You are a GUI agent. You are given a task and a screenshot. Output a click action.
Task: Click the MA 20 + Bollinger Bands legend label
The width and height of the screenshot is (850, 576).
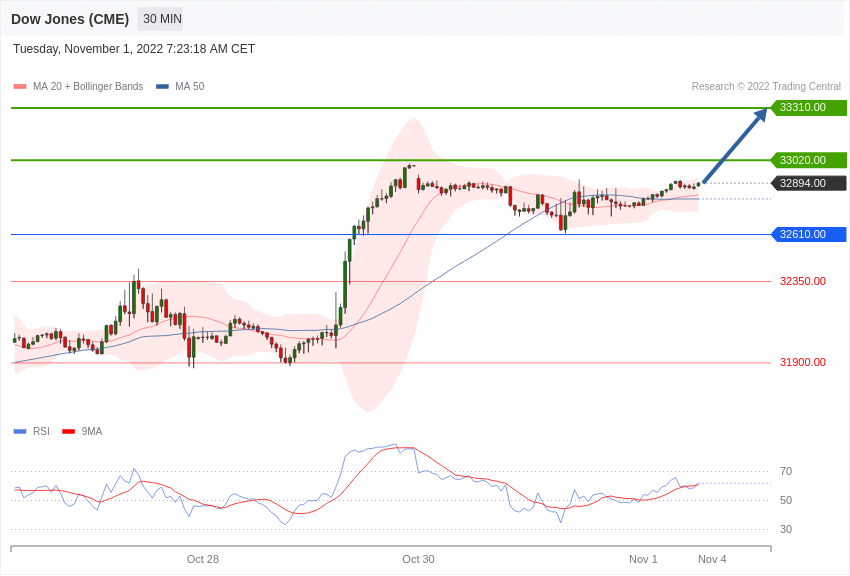coord(88,87)
